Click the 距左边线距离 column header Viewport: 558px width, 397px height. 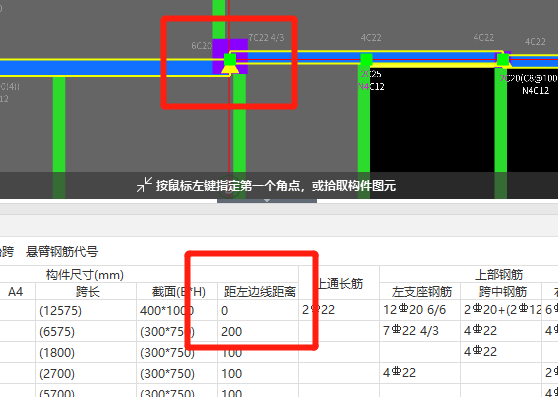pyautogui.click(x=258, y=292)
